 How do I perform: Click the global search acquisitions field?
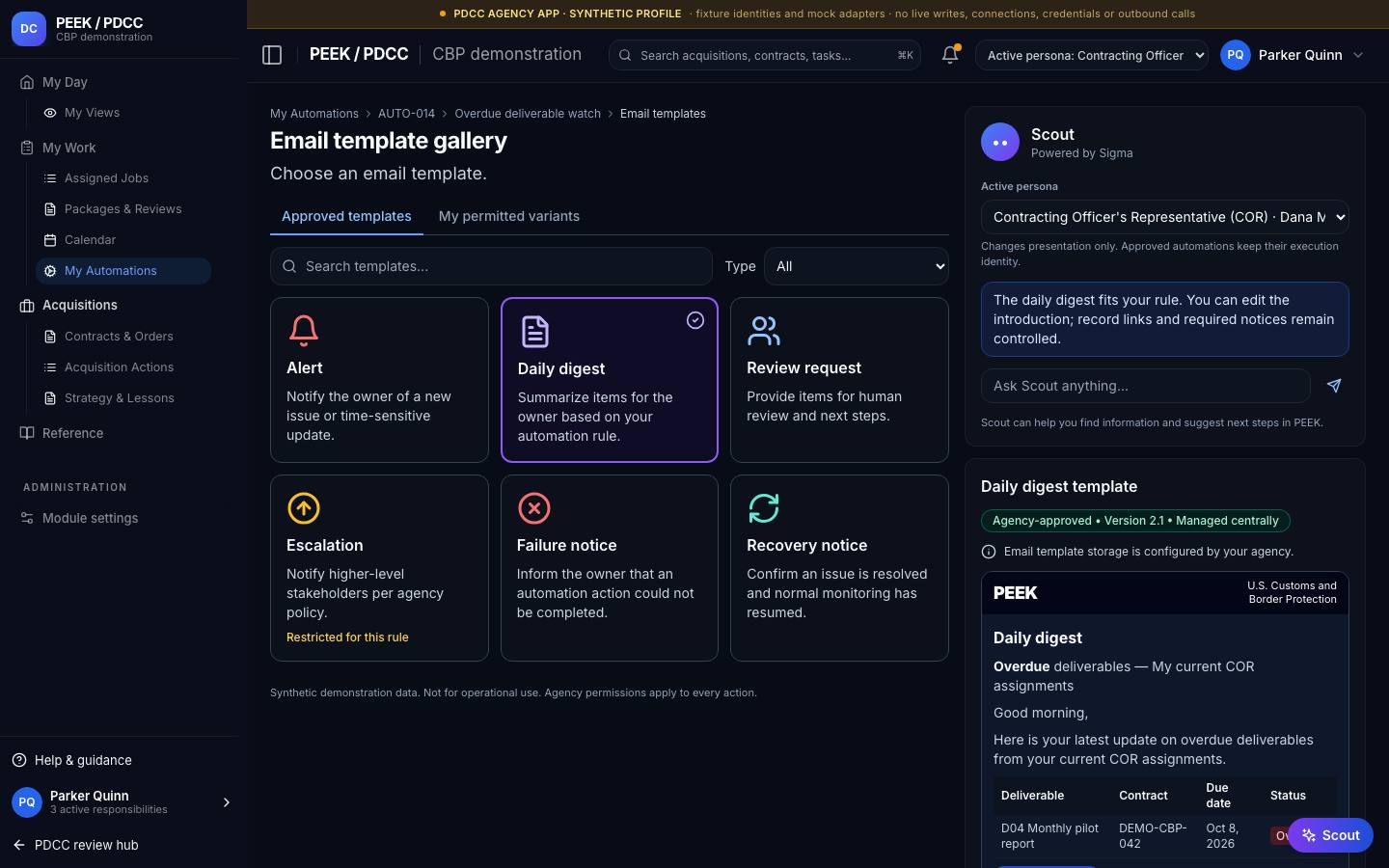764,55
